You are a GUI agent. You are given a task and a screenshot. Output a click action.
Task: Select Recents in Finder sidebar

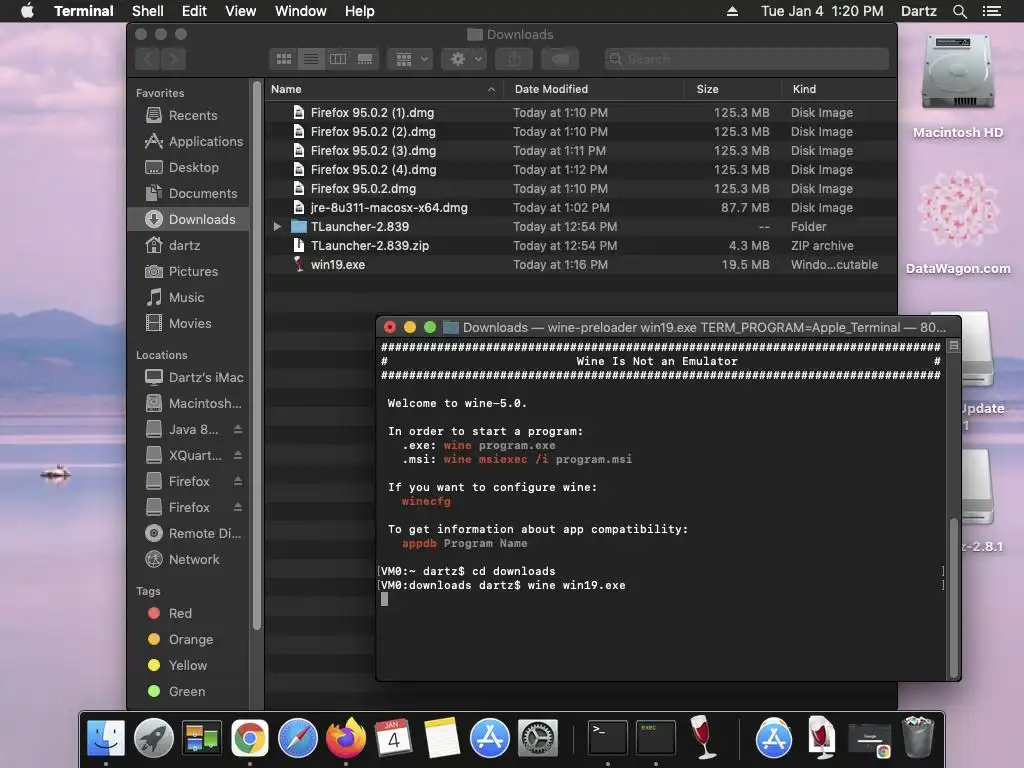coord(189,116)
